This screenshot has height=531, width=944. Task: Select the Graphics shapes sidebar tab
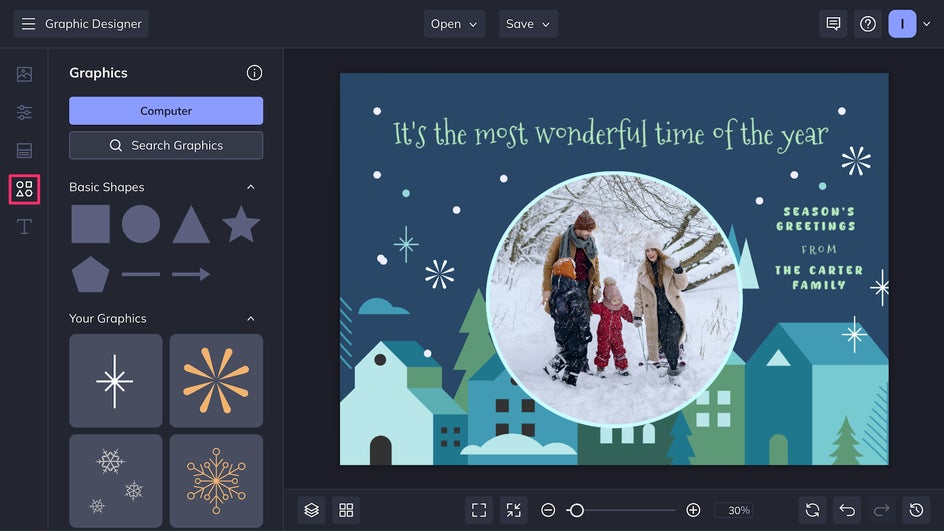24,189
